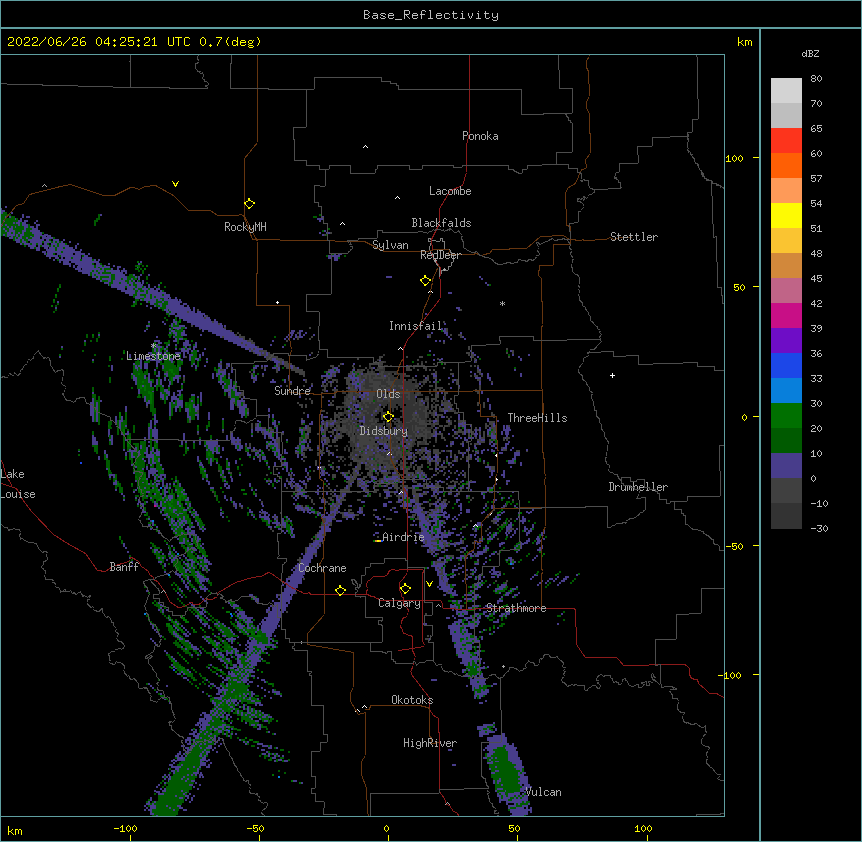Click the yellow marker south of Cochrane
Viewport: 862px width, 842px height.
click(340, 590)
